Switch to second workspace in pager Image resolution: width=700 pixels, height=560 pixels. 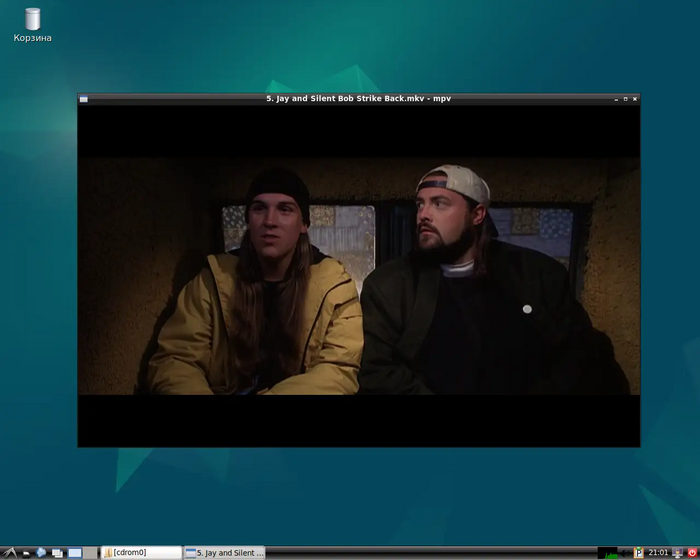pos(90,553)
